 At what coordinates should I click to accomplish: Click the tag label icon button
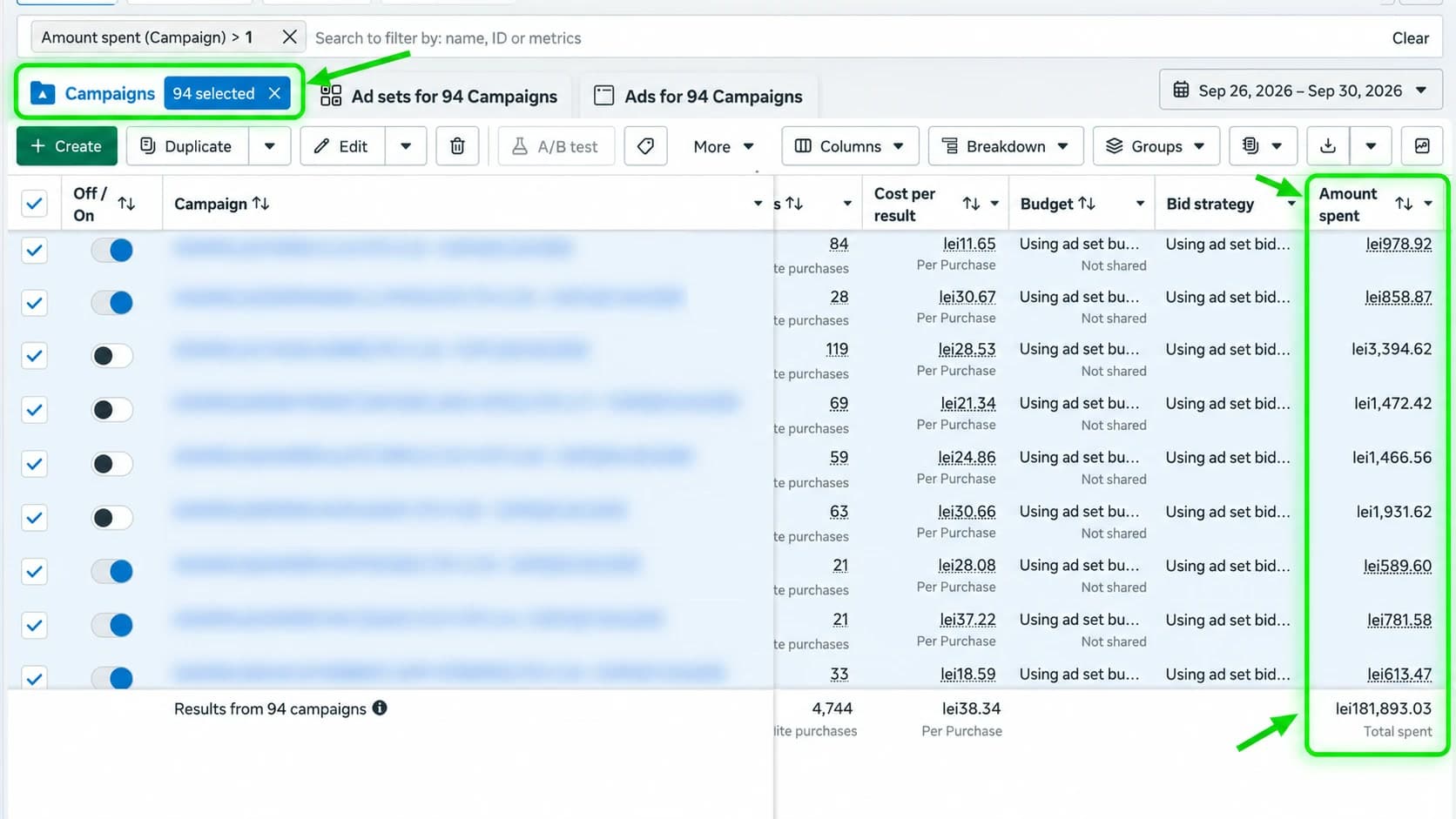coord(645,146)
